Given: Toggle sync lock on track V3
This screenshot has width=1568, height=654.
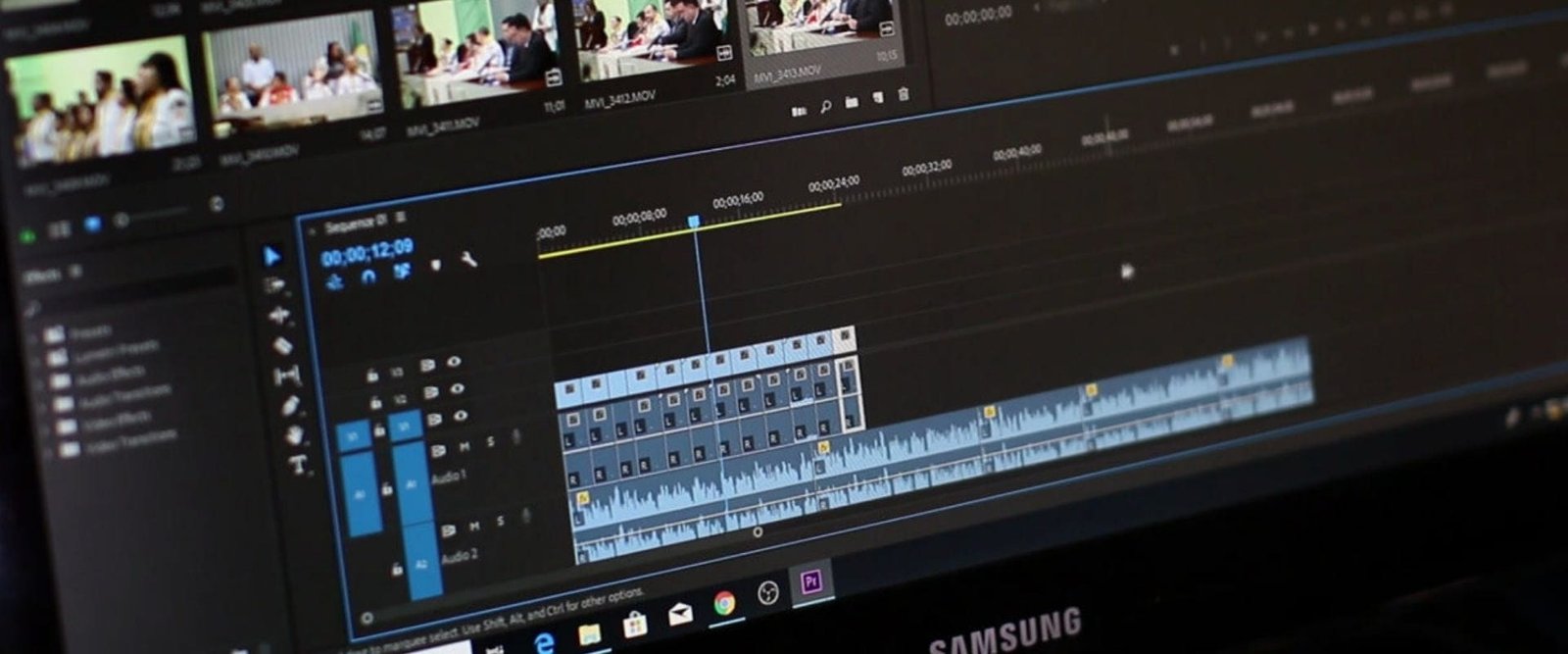Looking at the screenshot, I should (427, 366).
